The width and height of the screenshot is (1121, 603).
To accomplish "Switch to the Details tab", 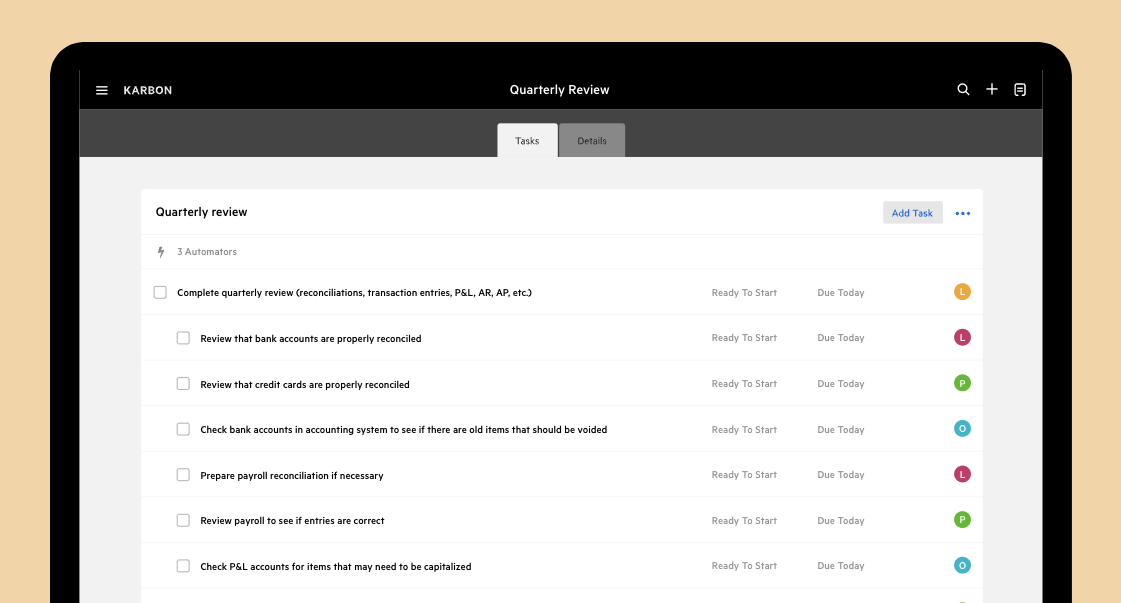I will 592,140.
